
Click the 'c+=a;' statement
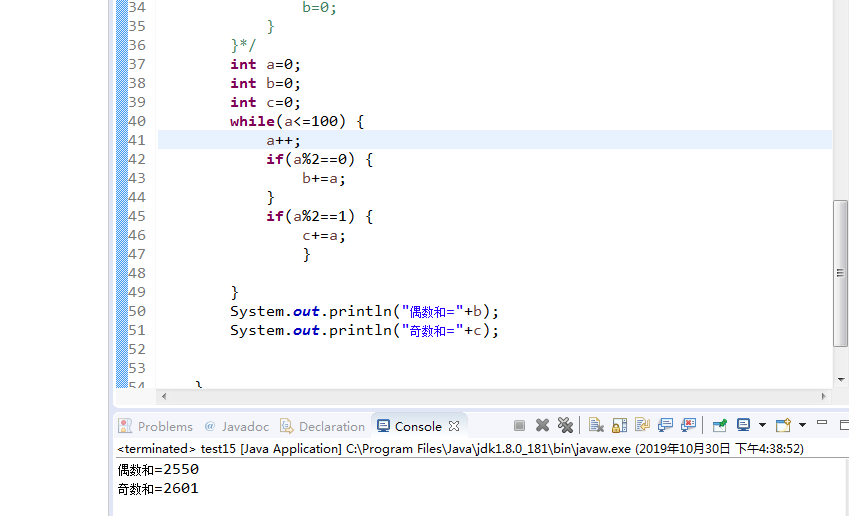pyautogui.click(x=324, y=236)
